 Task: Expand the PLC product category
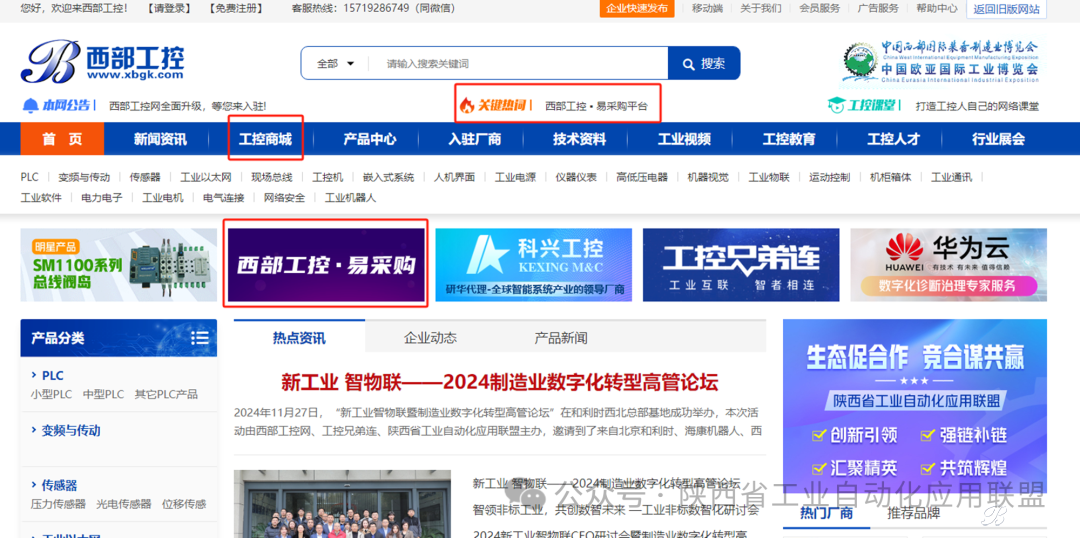(52, 376)
